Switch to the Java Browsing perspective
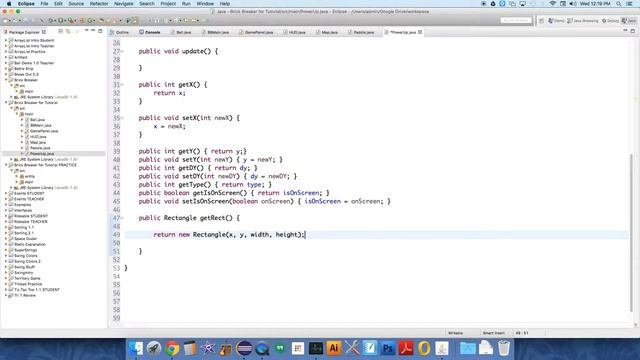640x360 pixels. point(583,20)
